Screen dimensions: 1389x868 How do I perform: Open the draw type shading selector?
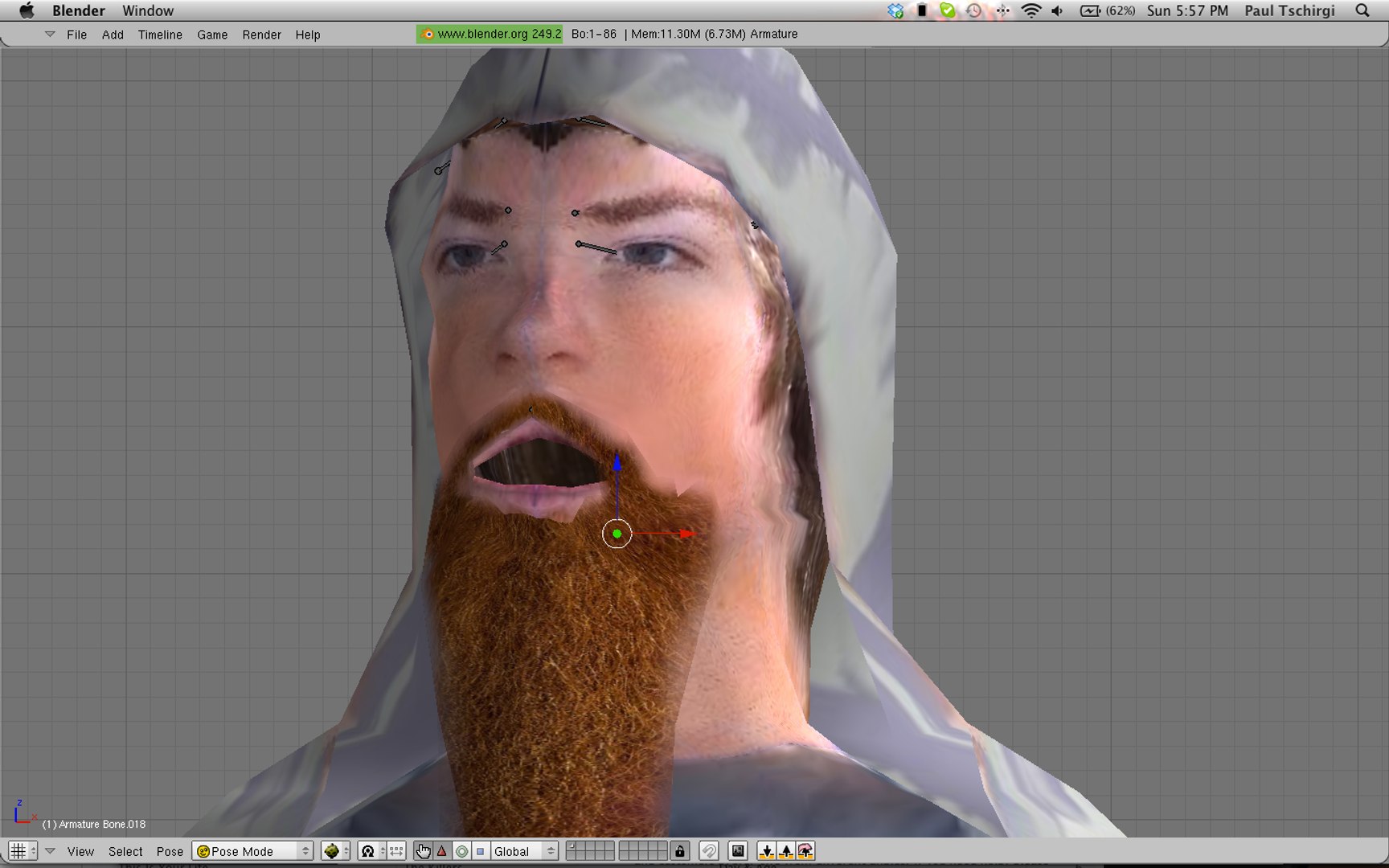335,851
